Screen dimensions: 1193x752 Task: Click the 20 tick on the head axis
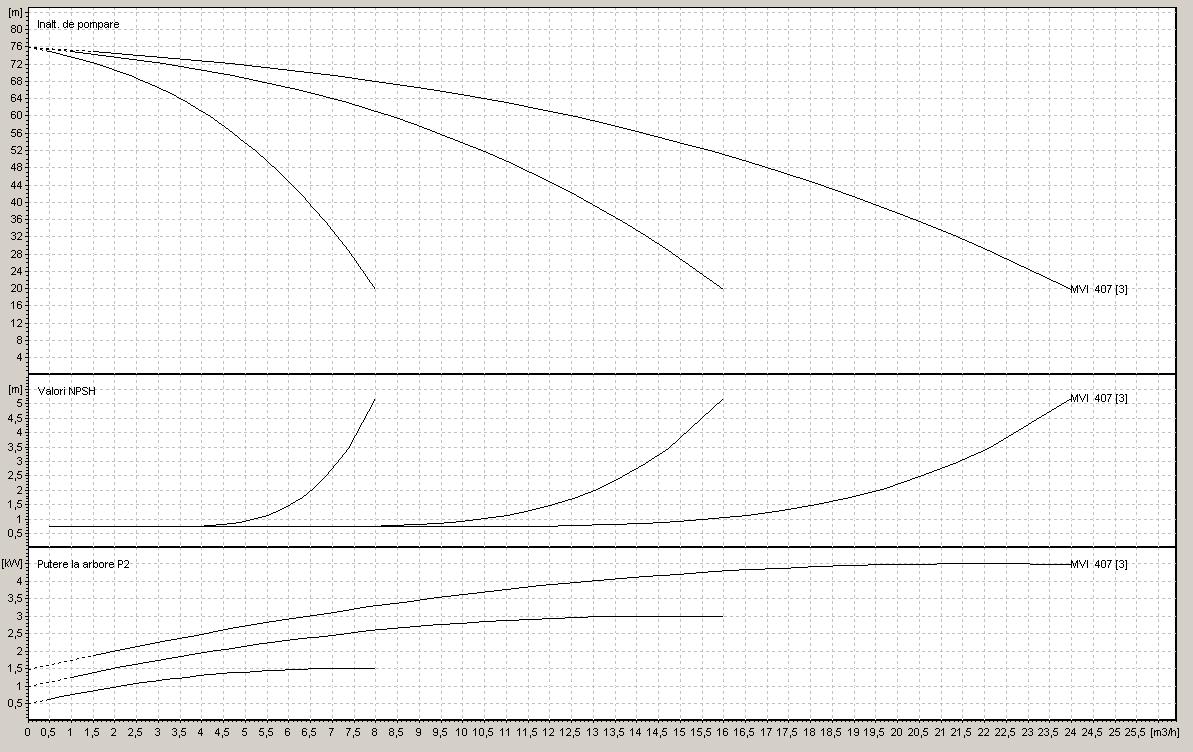click(x=15, y=288)
